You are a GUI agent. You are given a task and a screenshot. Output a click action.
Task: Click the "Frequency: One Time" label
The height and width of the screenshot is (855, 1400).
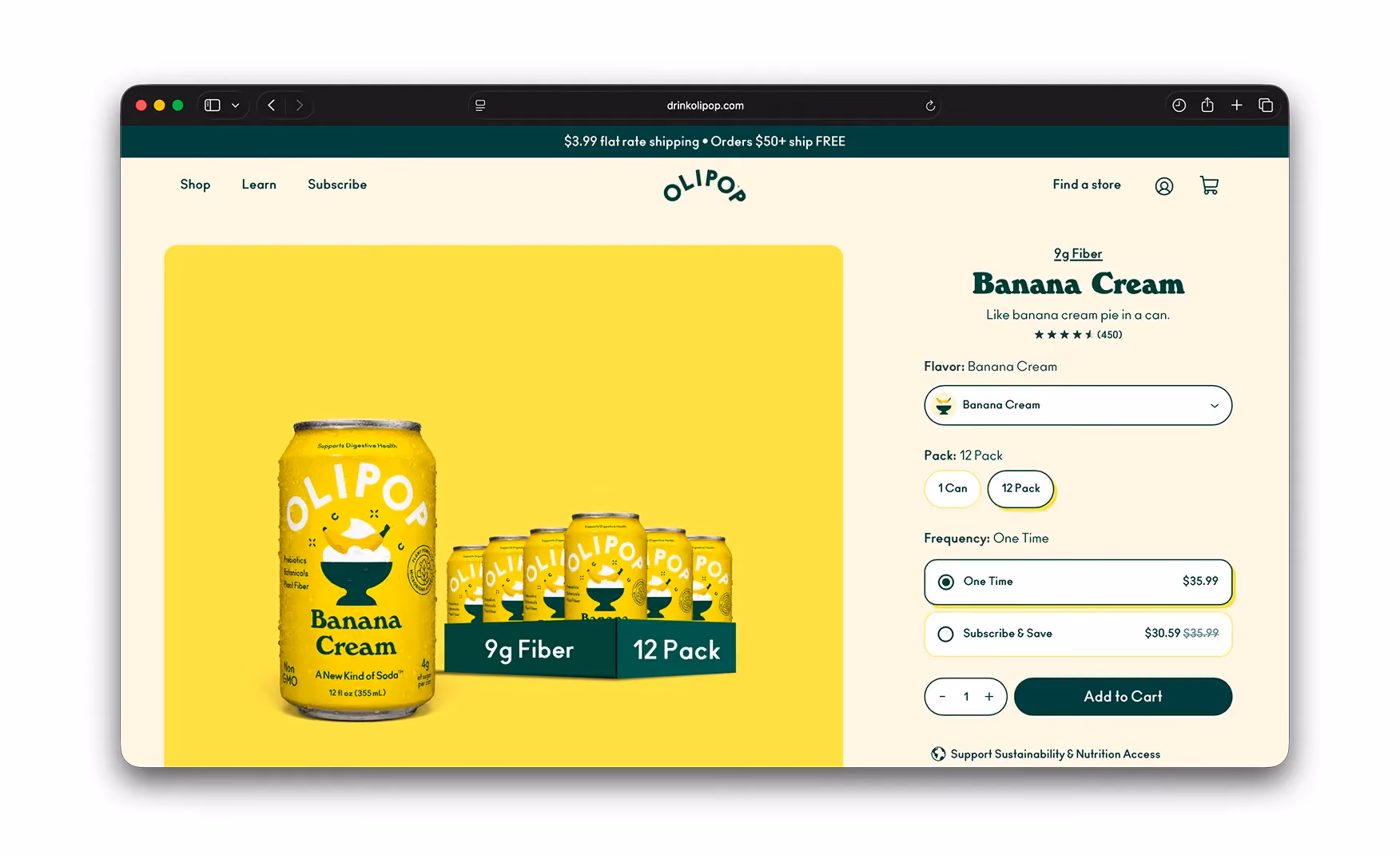(986, 539)
